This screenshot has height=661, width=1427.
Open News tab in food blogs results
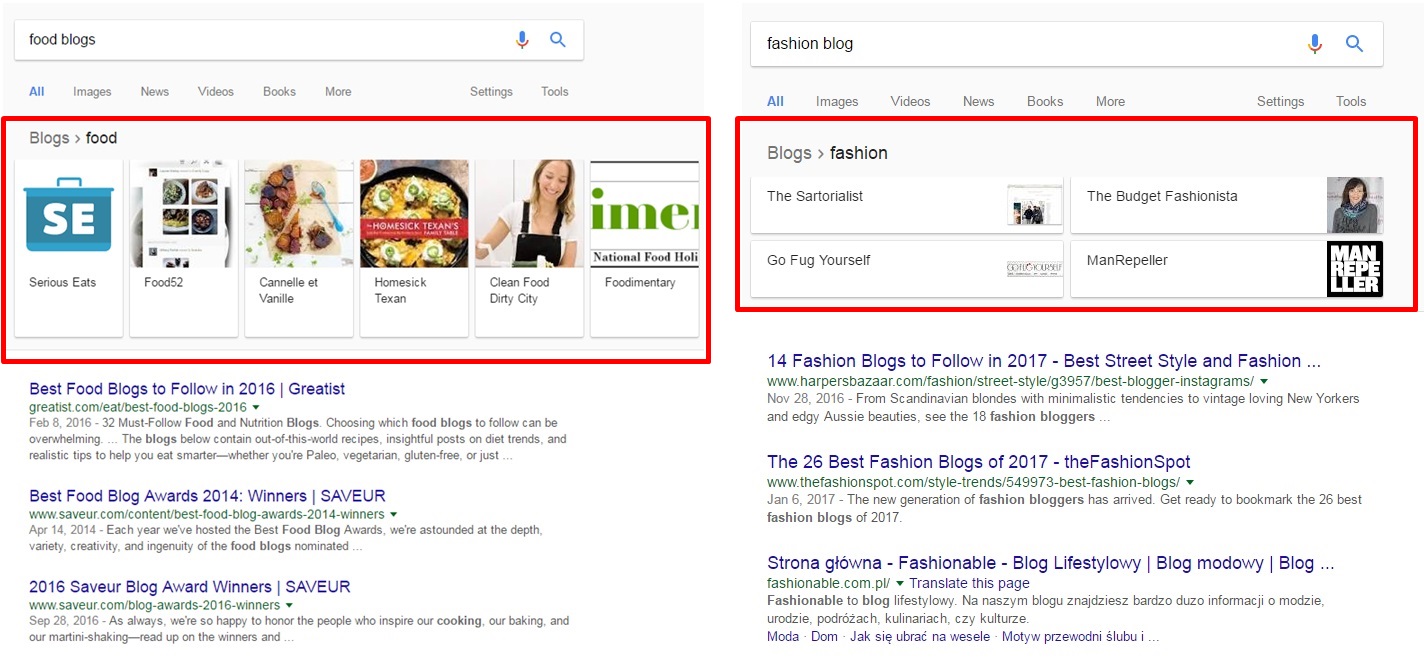point(155,91)
